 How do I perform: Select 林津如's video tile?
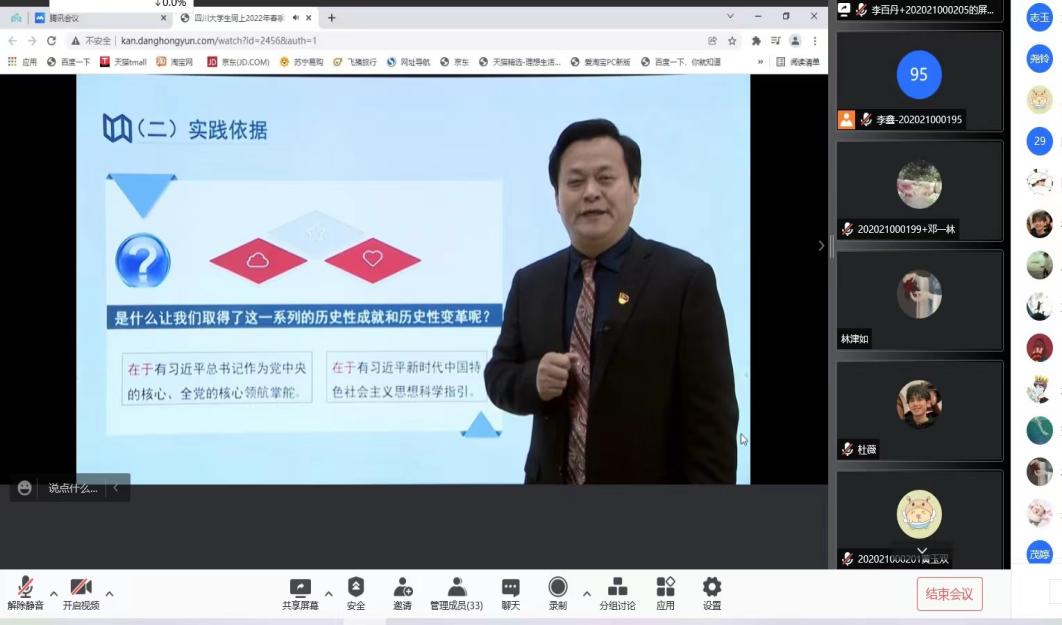919,300
